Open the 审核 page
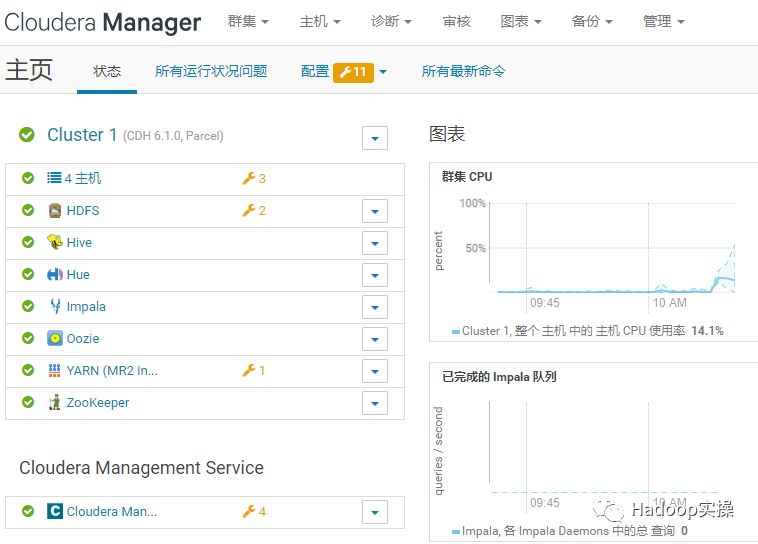Viewport: 758px width, 544px height. pos(456,22)
